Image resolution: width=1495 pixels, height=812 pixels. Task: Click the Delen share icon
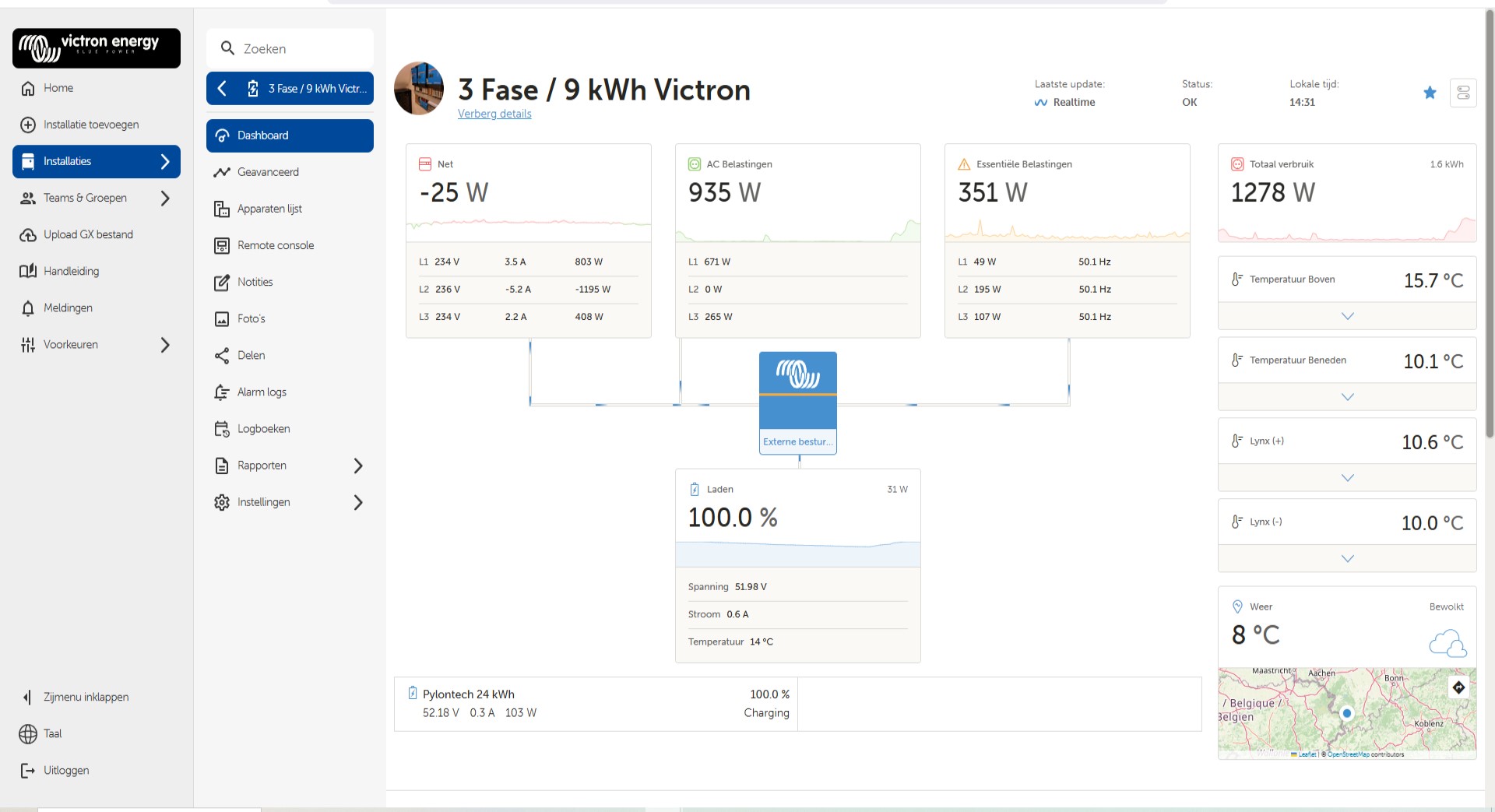[222, 356]
